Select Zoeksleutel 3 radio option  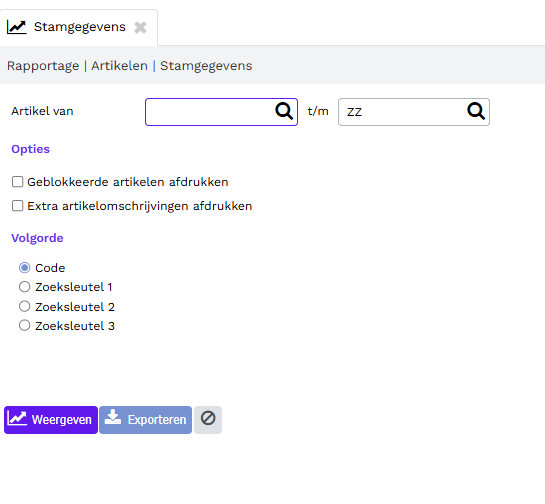click(x=24, y=325)
